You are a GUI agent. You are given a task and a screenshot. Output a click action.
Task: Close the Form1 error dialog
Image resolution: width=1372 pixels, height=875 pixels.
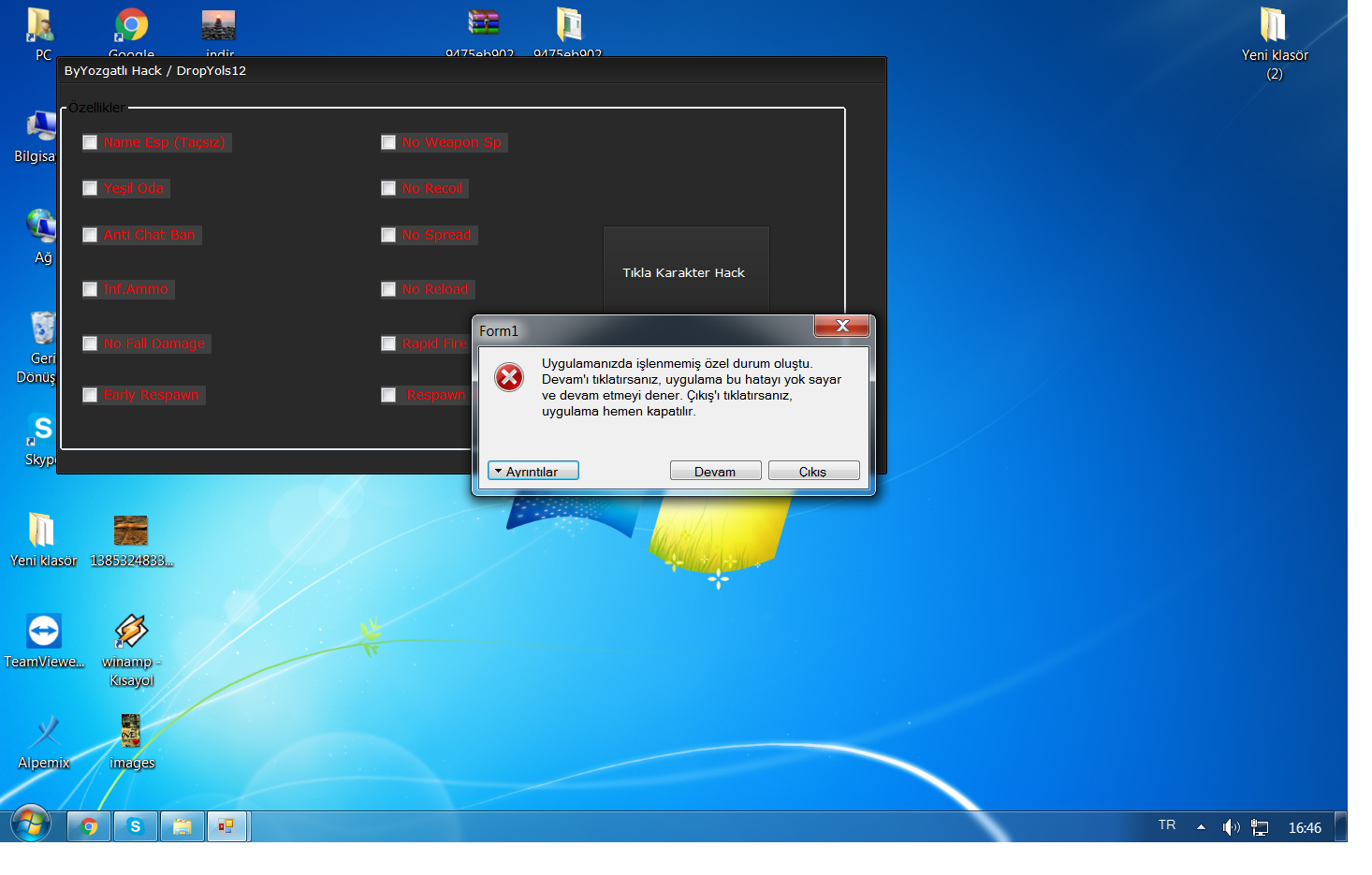842,326
